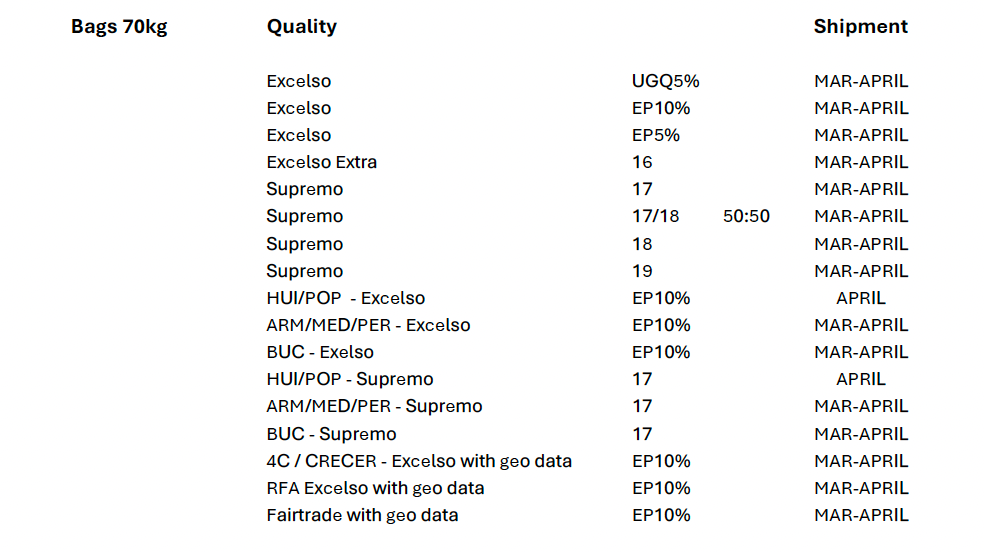Select the ARM/MED/PER - Supremo entry
The height and width of the screenshot is (552, 984).
(374, 406)
